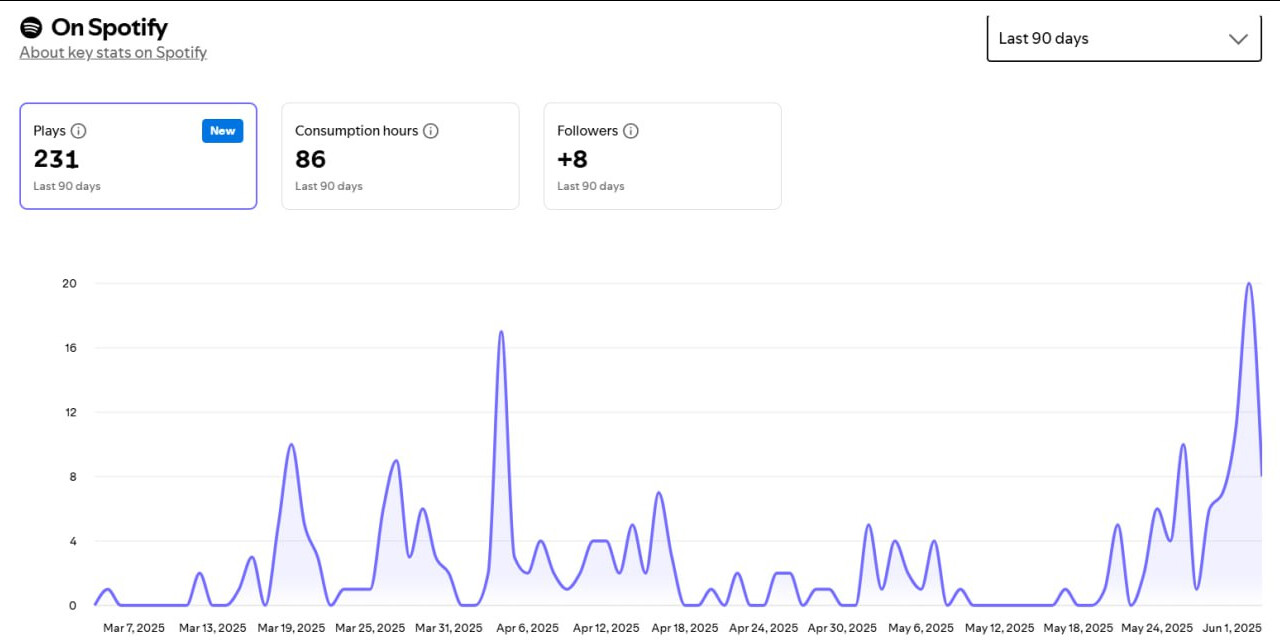Click the 20 y-axis label

[69, 283]
